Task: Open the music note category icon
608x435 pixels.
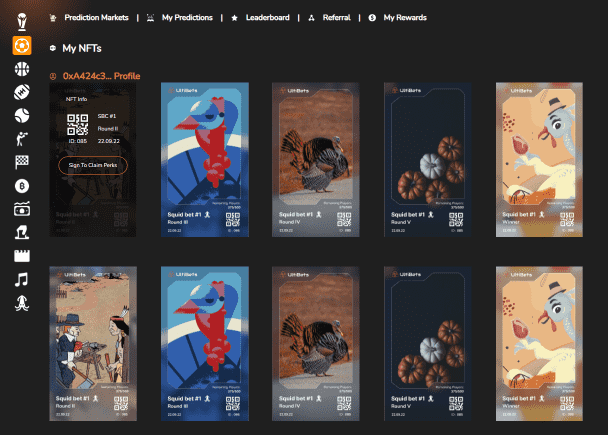Action: coord(22,279)
